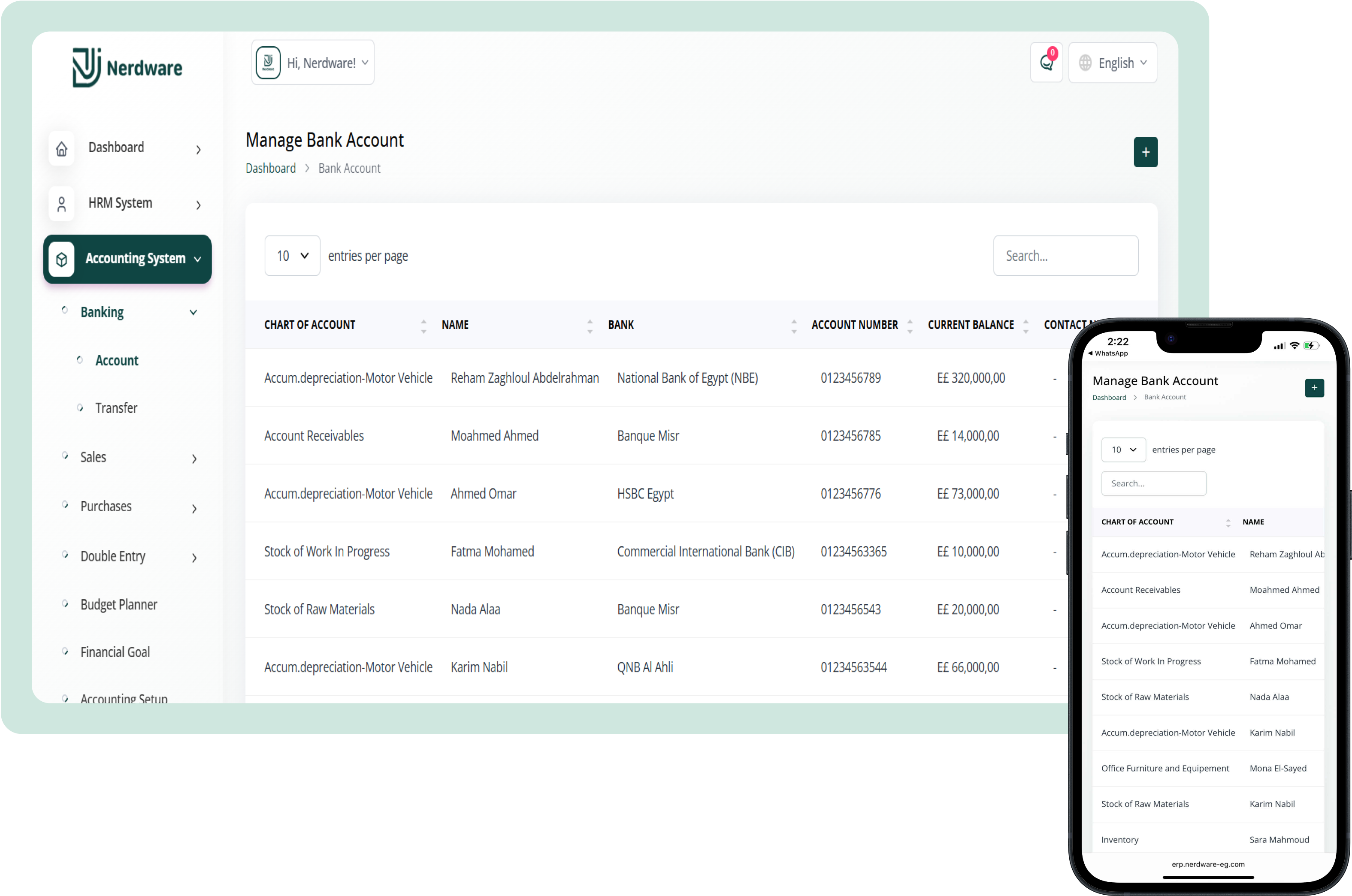Sort table by Name column arrows
1352x896 pixels.
pyautogui.click(x=590, y=326)
